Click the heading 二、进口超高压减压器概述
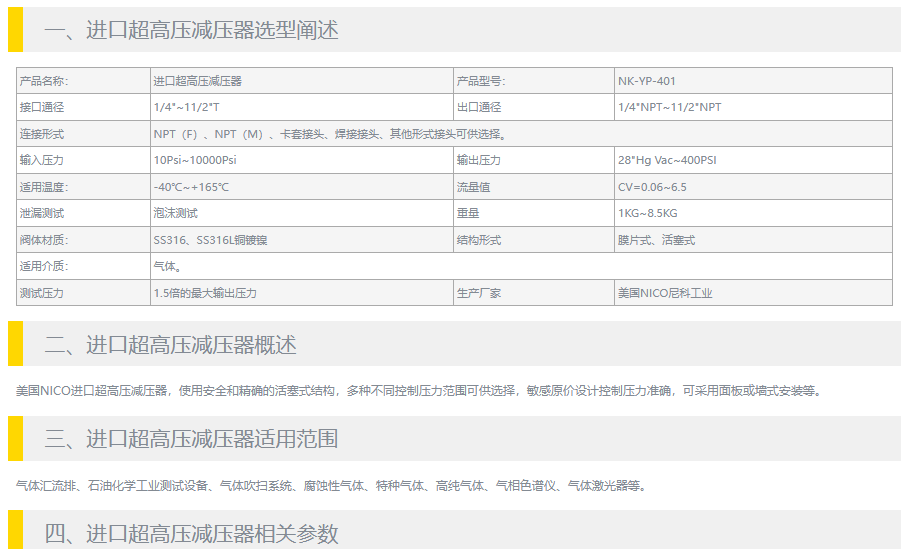The height and width of the screenshot is (549, 909). pos(170,345)
